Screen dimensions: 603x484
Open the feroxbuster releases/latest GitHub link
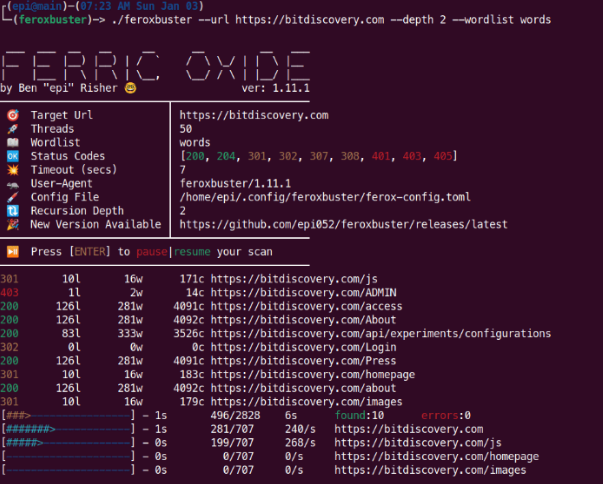point(343,225)
